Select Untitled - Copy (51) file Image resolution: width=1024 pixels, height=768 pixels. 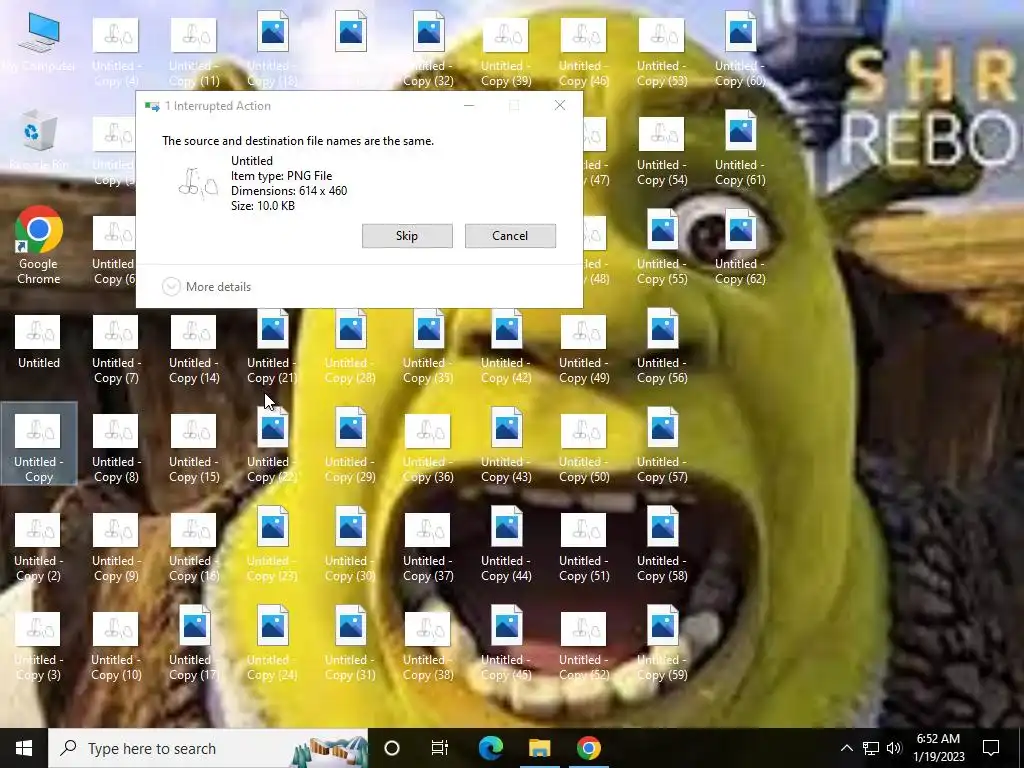click(584, 549)
